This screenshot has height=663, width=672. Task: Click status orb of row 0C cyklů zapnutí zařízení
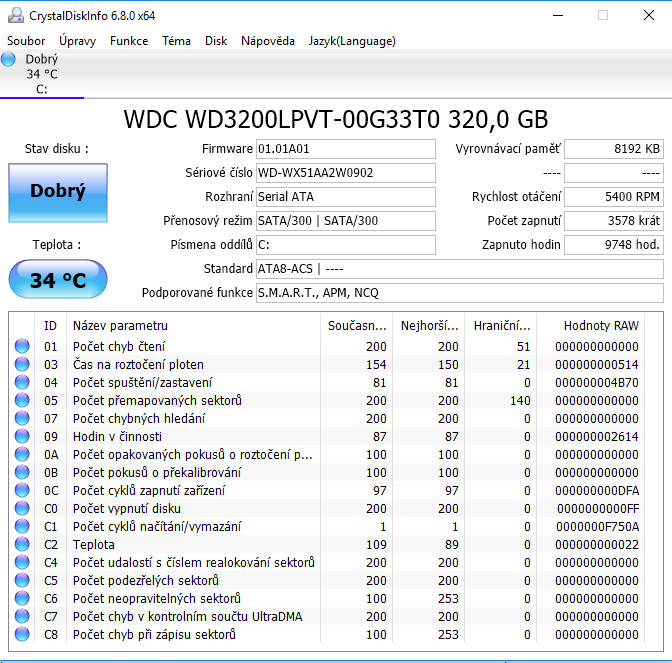tap(22, 490)
